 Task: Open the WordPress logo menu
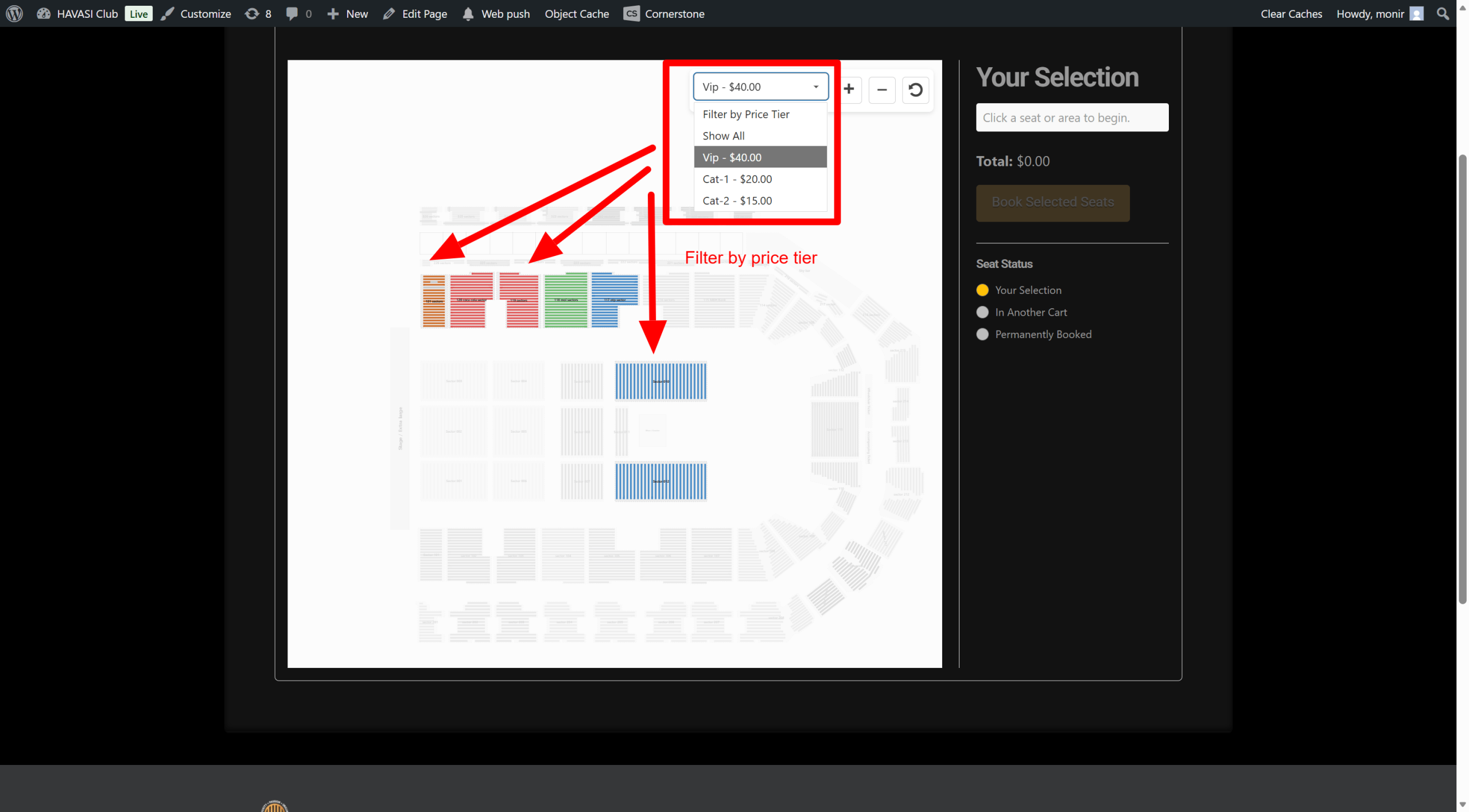(x=14, y=14)
